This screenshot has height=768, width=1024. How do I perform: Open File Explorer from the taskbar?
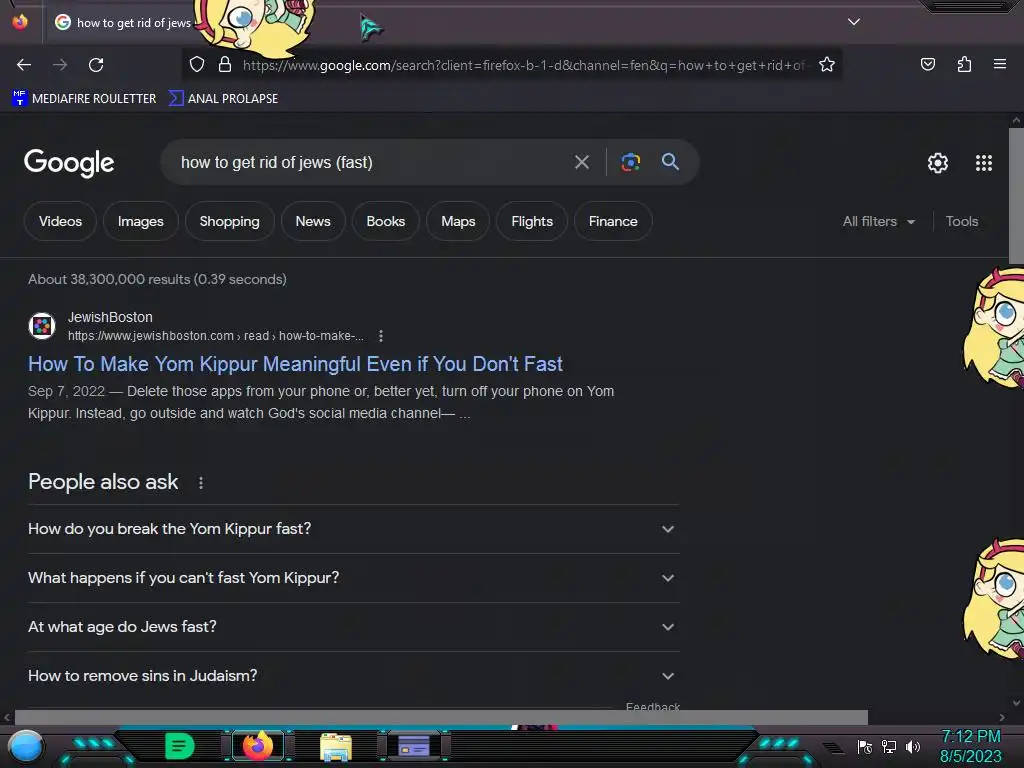pos(336,746)
